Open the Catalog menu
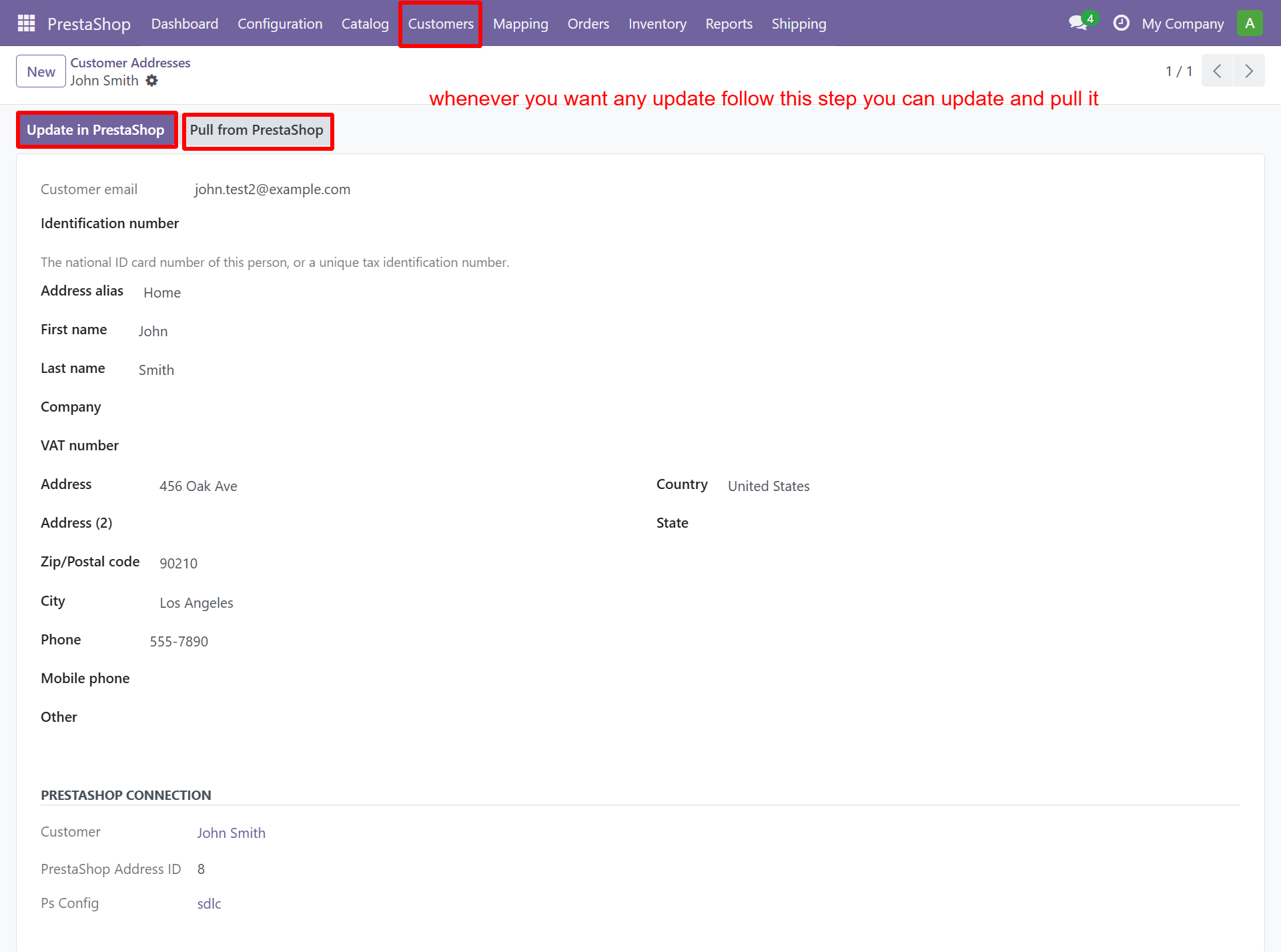1281x952 pixels. point(365,24)
